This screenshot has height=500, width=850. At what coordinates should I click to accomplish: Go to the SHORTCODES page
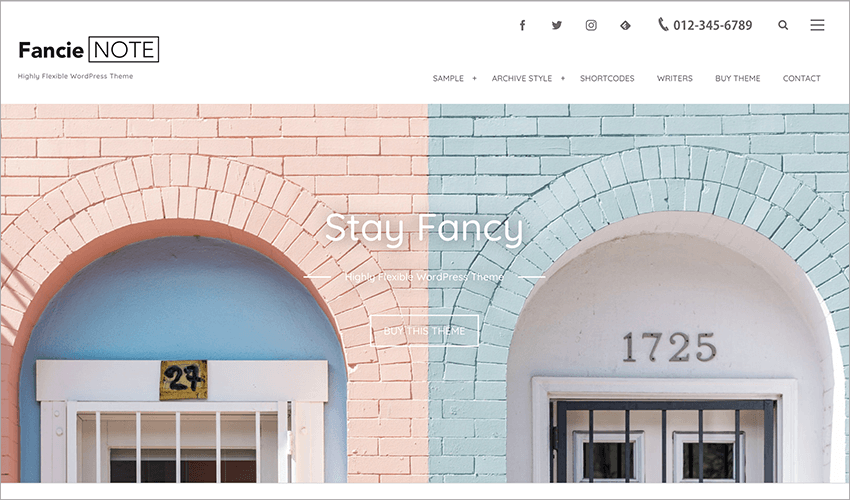(x=607, y=78)
